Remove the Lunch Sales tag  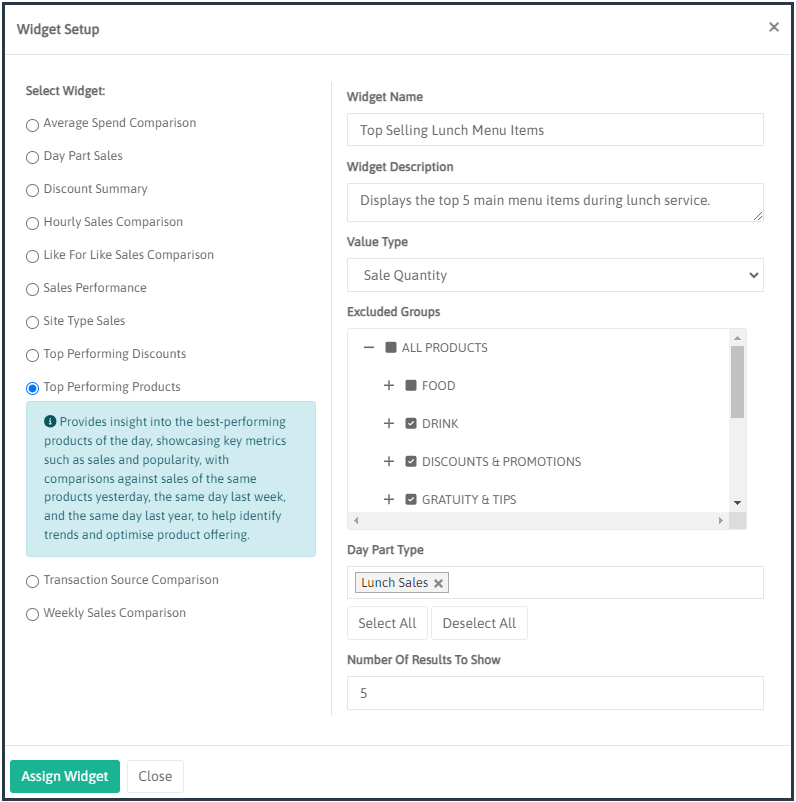[438, 584]
